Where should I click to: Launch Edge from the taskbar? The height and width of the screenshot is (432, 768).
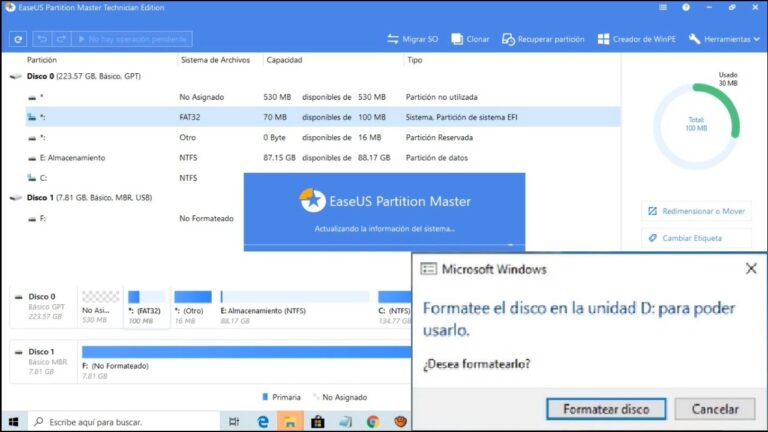click(263, 422)
